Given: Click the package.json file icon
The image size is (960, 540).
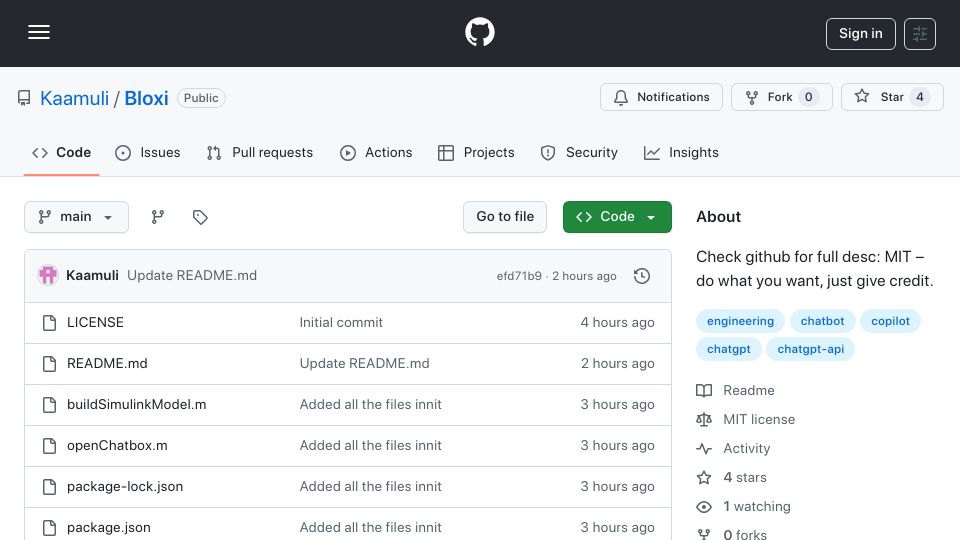Looking at the screenshot, I should click(x=50, y=528).
